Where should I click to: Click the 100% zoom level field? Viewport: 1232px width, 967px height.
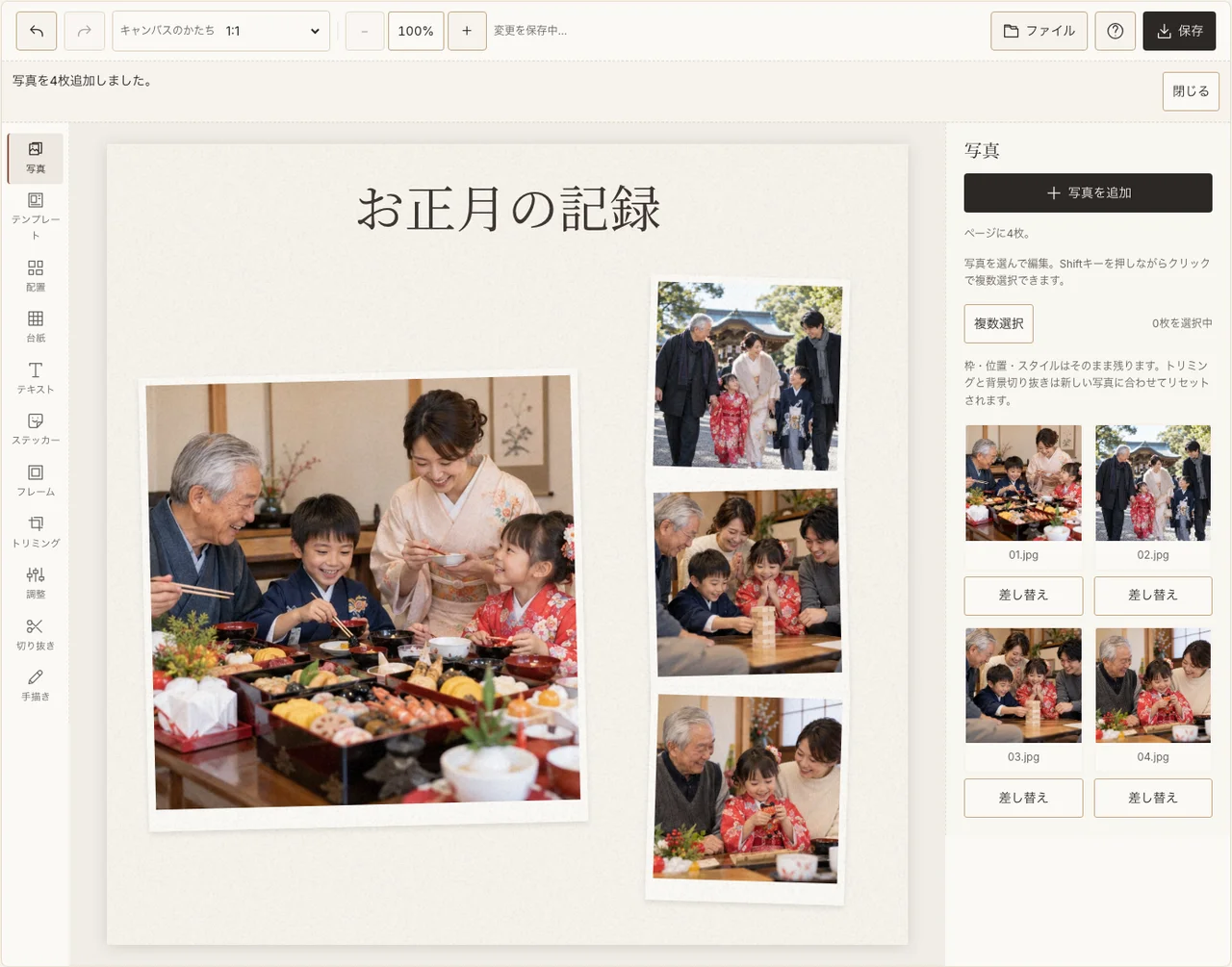point(416,31)
